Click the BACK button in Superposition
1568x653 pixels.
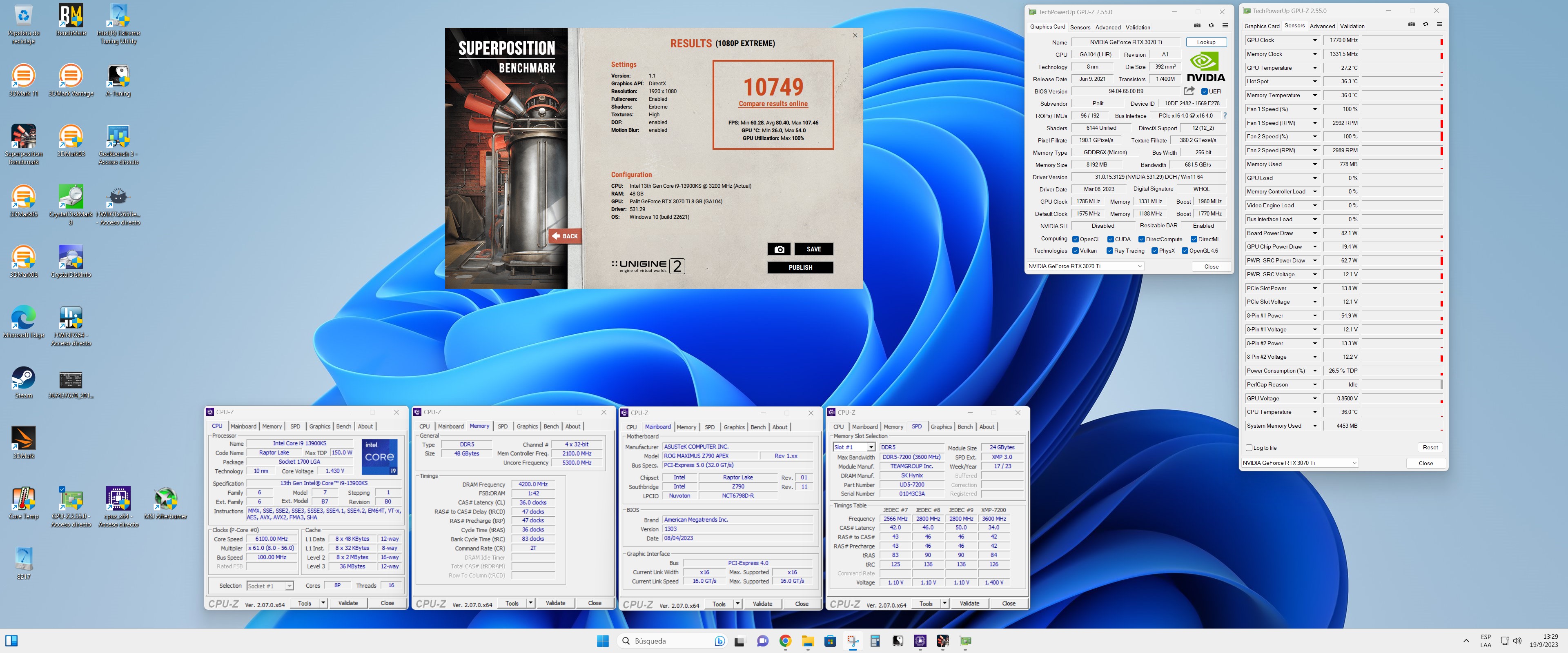(x=565, y=236)
